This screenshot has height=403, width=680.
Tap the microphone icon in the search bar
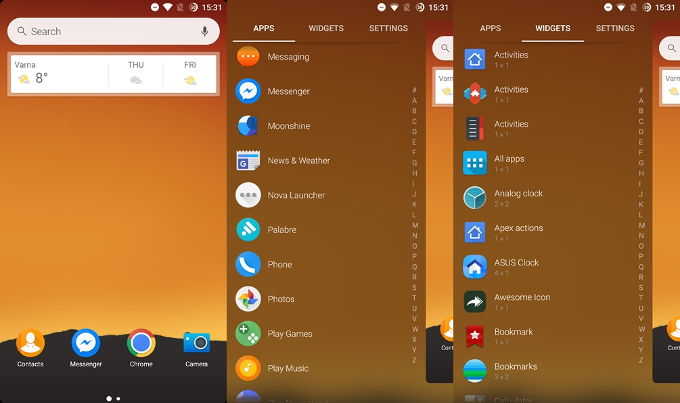tap(204, 31)
